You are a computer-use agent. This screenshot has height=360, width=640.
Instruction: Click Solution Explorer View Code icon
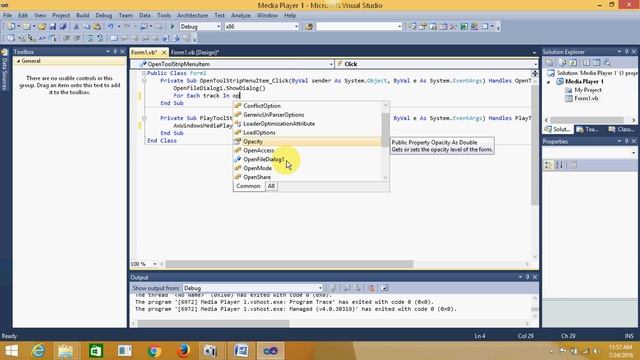tap(586, 62)
